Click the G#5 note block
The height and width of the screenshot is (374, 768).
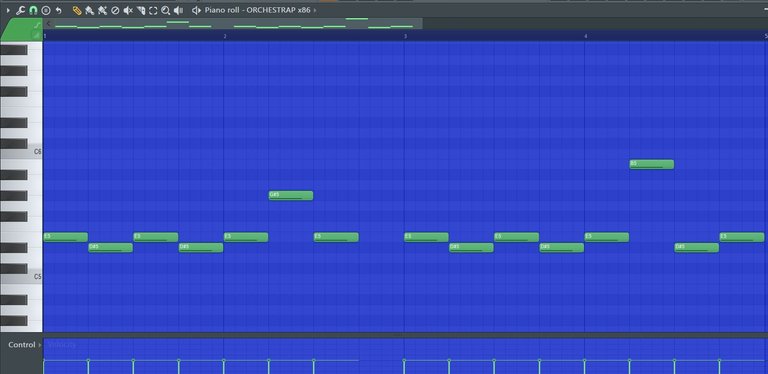[x=291, y=196]
